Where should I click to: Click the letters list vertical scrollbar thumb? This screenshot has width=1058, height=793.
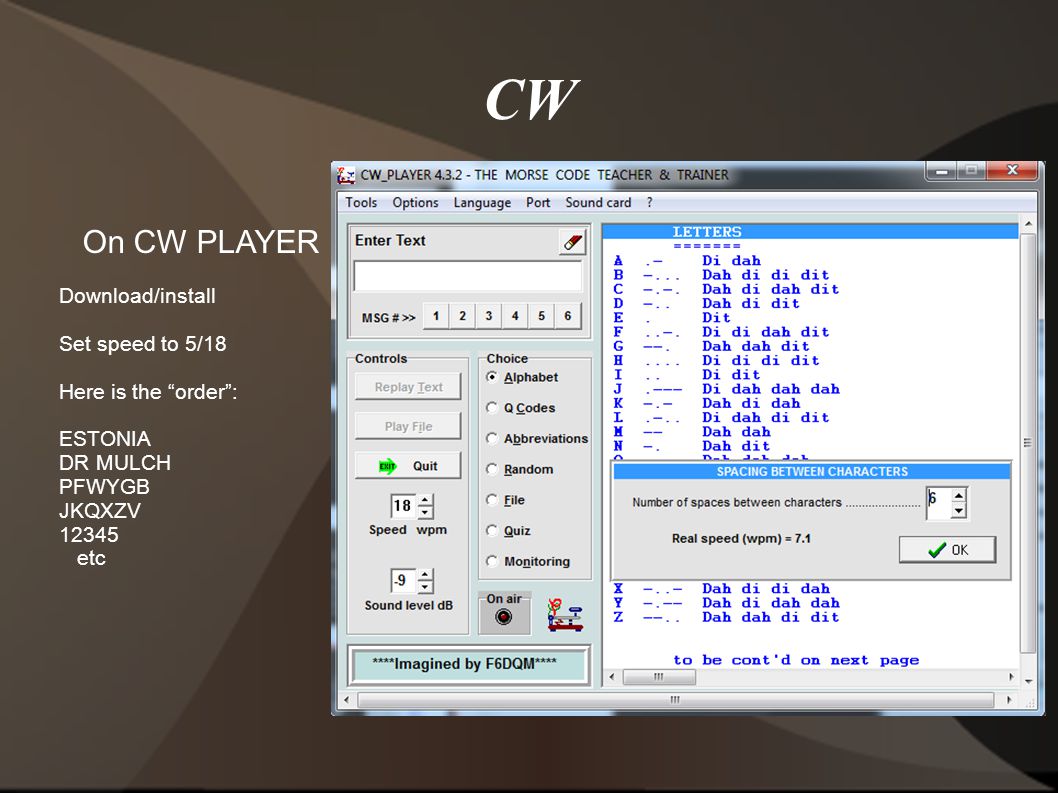[1028, 442]
